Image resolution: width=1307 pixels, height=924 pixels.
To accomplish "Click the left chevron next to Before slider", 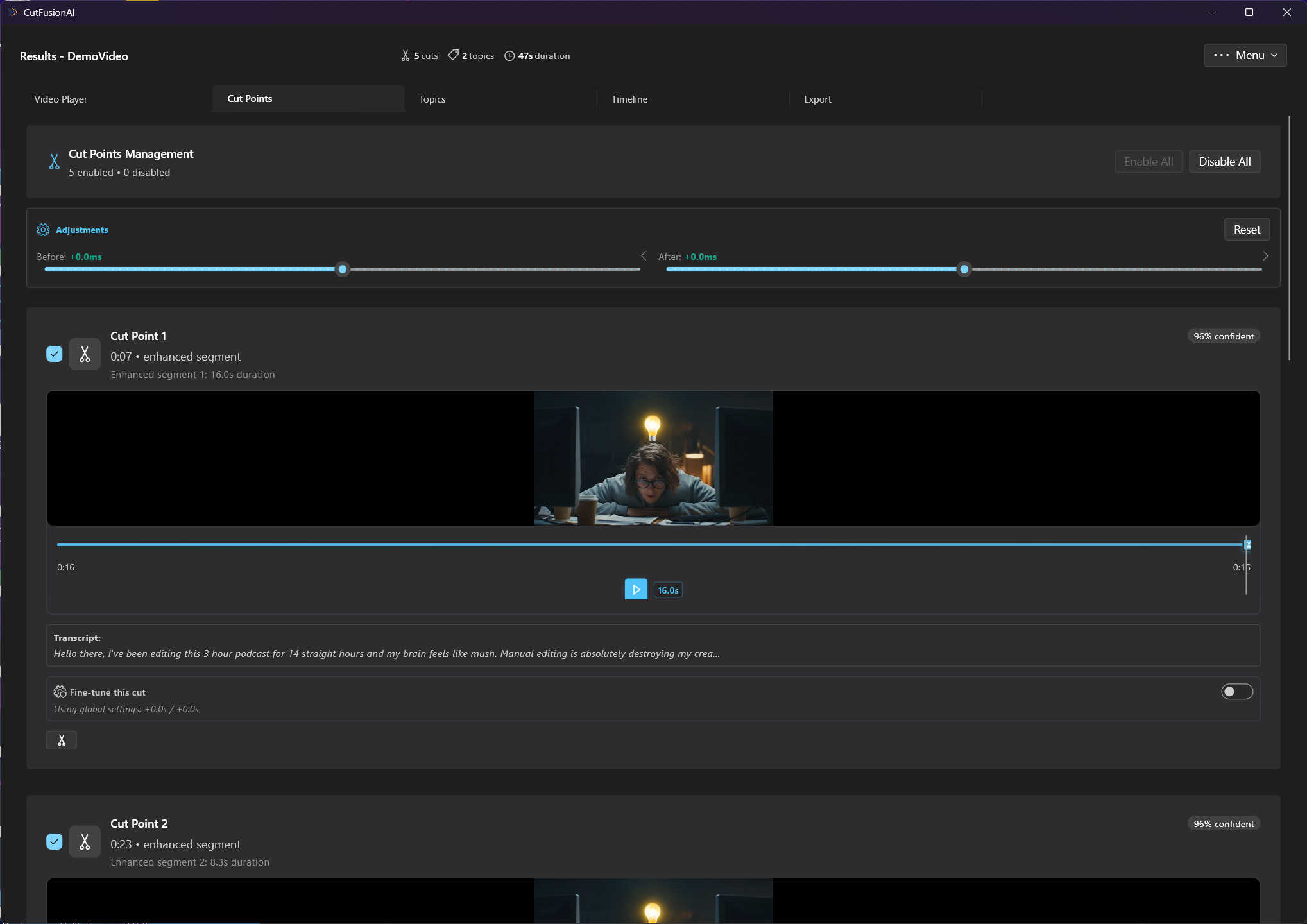I will (x=644, y=256).
